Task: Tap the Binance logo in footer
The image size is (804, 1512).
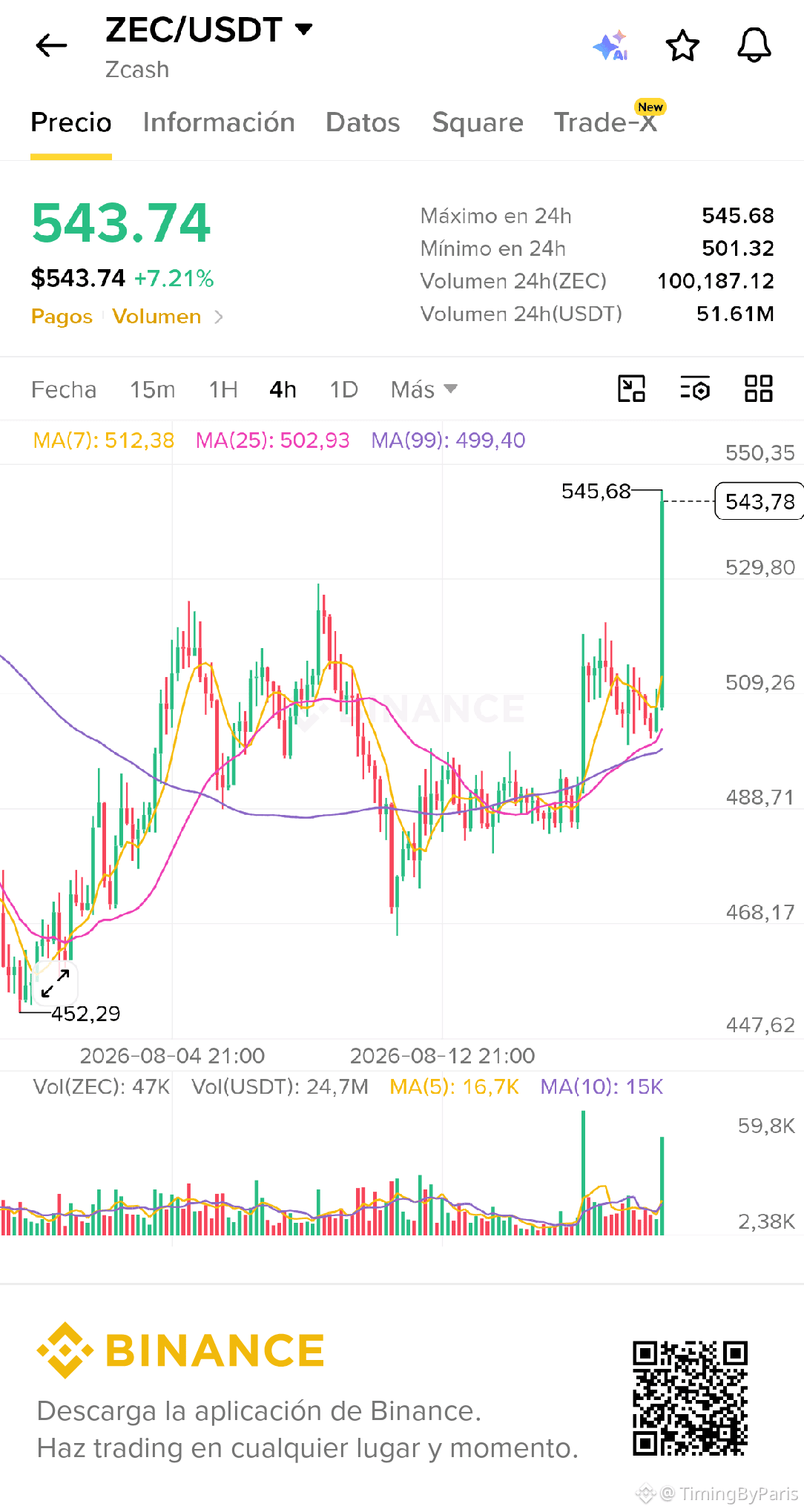Action: [180, 1350]
